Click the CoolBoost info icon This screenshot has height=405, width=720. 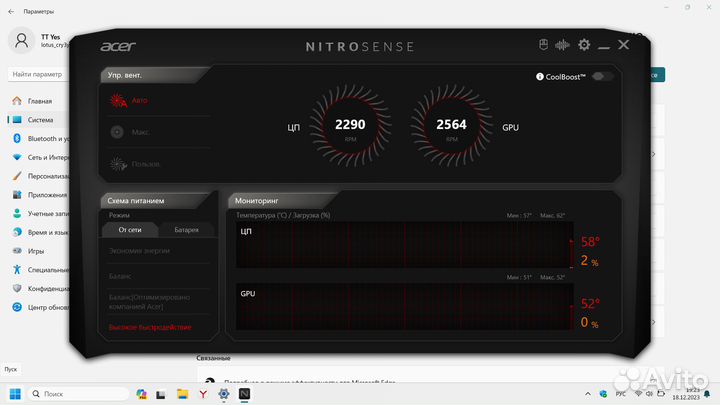pyautogui.click(x=540, y=77)
